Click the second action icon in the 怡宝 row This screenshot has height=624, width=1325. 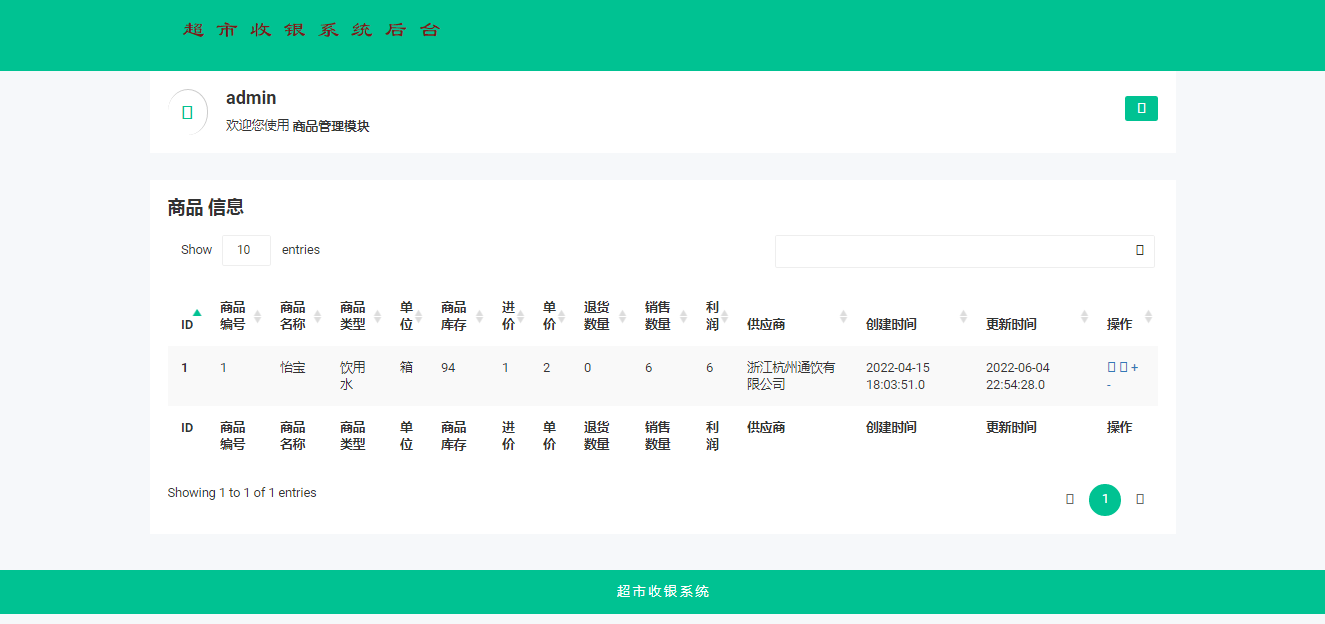click(1123, 367)
